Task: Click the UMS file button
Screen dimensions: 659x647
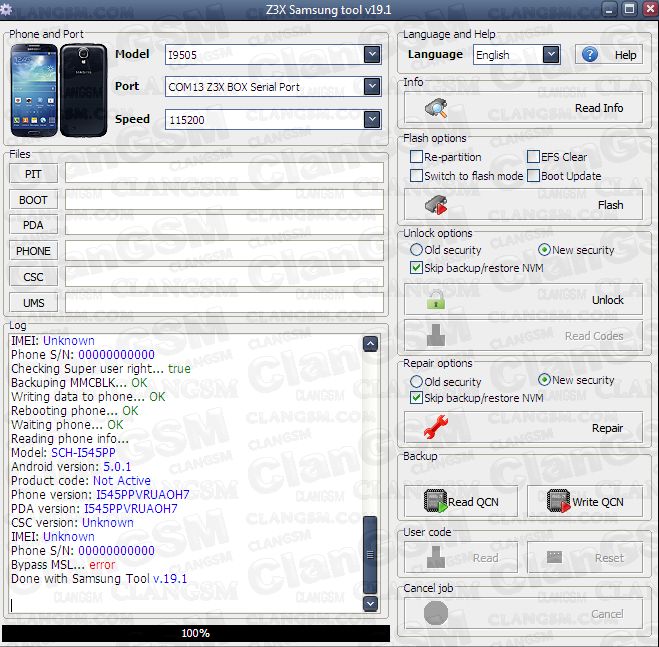Action: 33,303
